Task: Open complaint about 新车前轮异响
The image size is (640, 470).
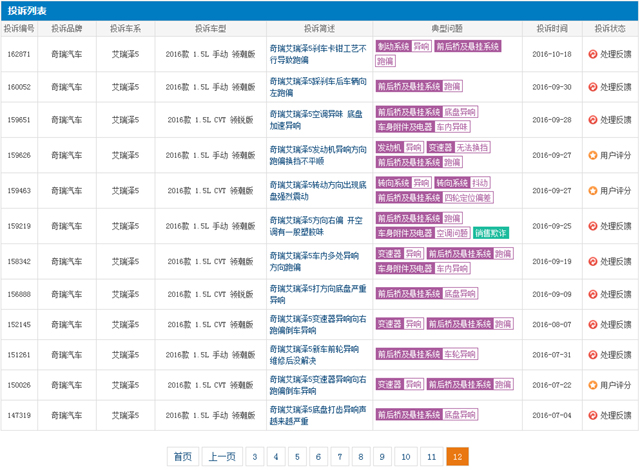Action: tap(314, 355)
